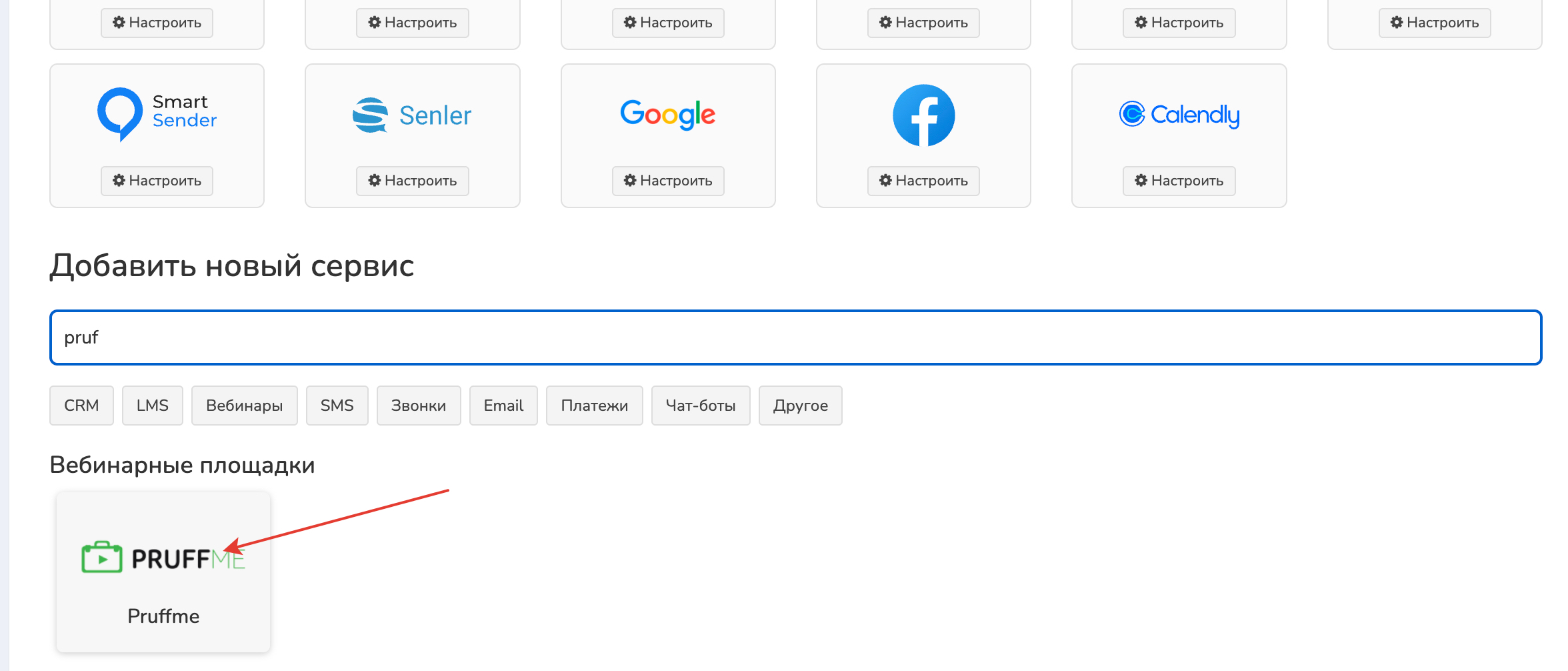This screenshot has width=1568, height=671.
Task: Configure the Facebook integration
Action: point(923,181)
